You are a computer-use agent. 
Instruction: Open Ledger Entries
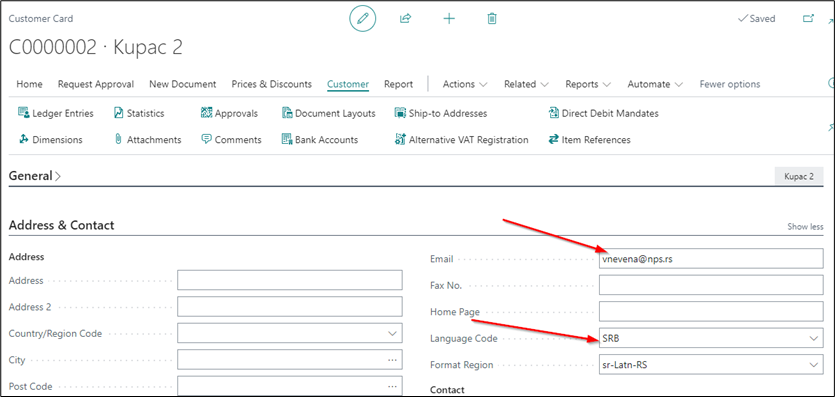pyautogui.click(x=56, y=113)
